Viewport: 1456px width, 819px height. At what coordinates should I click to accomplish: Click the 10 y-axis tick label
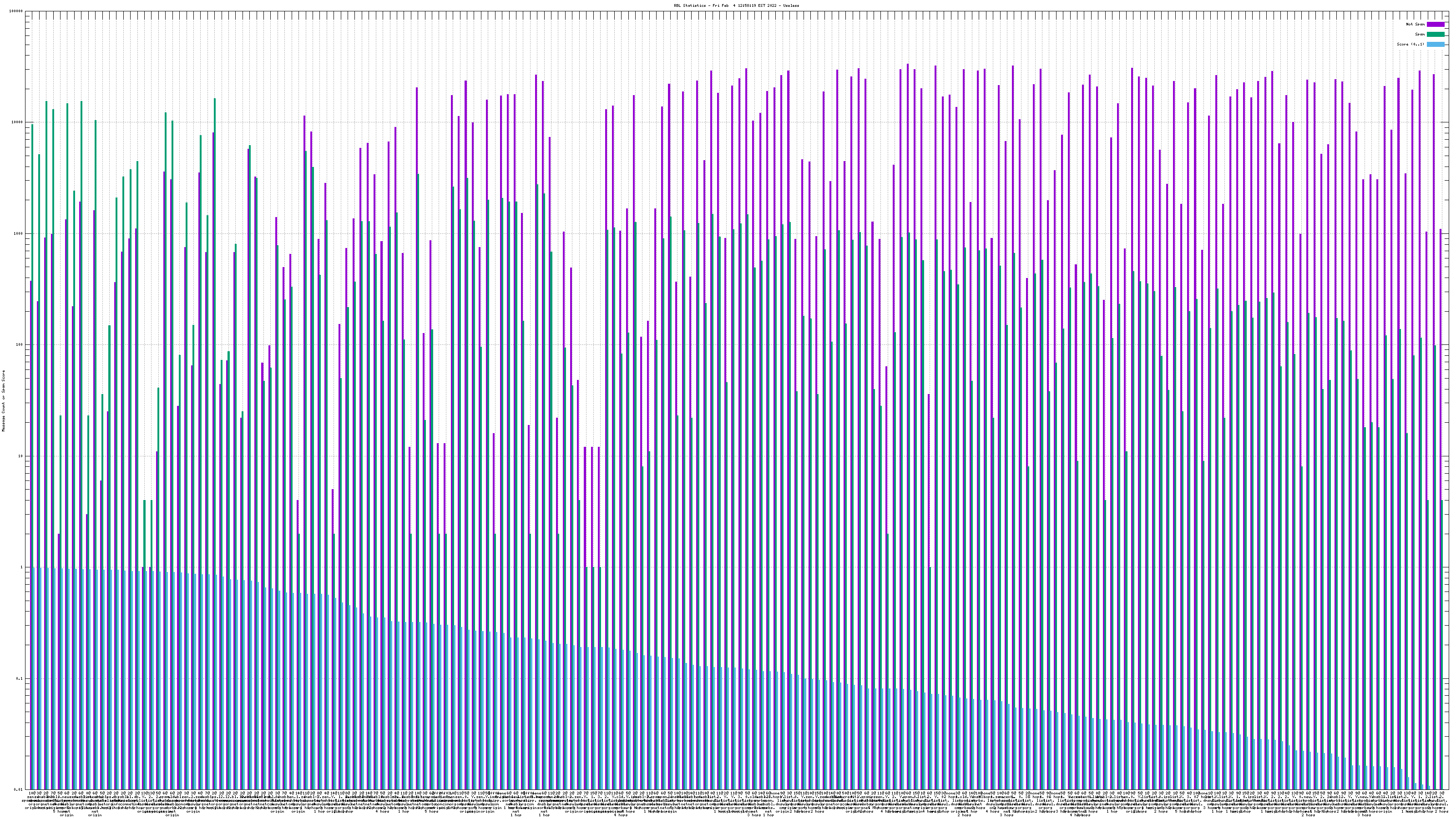pos(21,456)
